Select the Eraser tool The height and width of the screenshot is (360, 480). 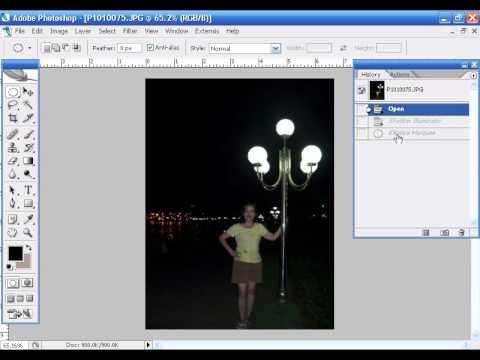tap(13, 161)
